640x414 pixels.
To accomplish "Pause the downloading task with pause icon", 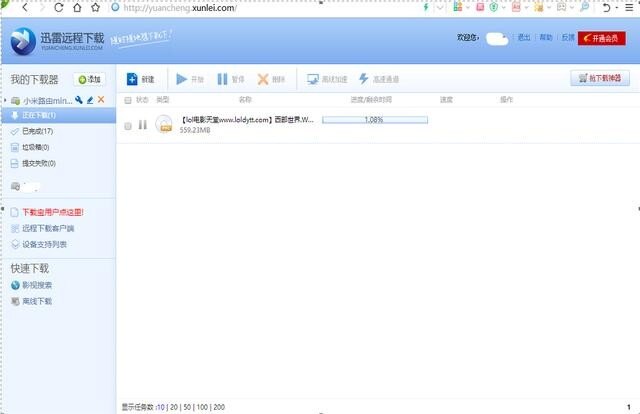I will click(x=143, y=125).
